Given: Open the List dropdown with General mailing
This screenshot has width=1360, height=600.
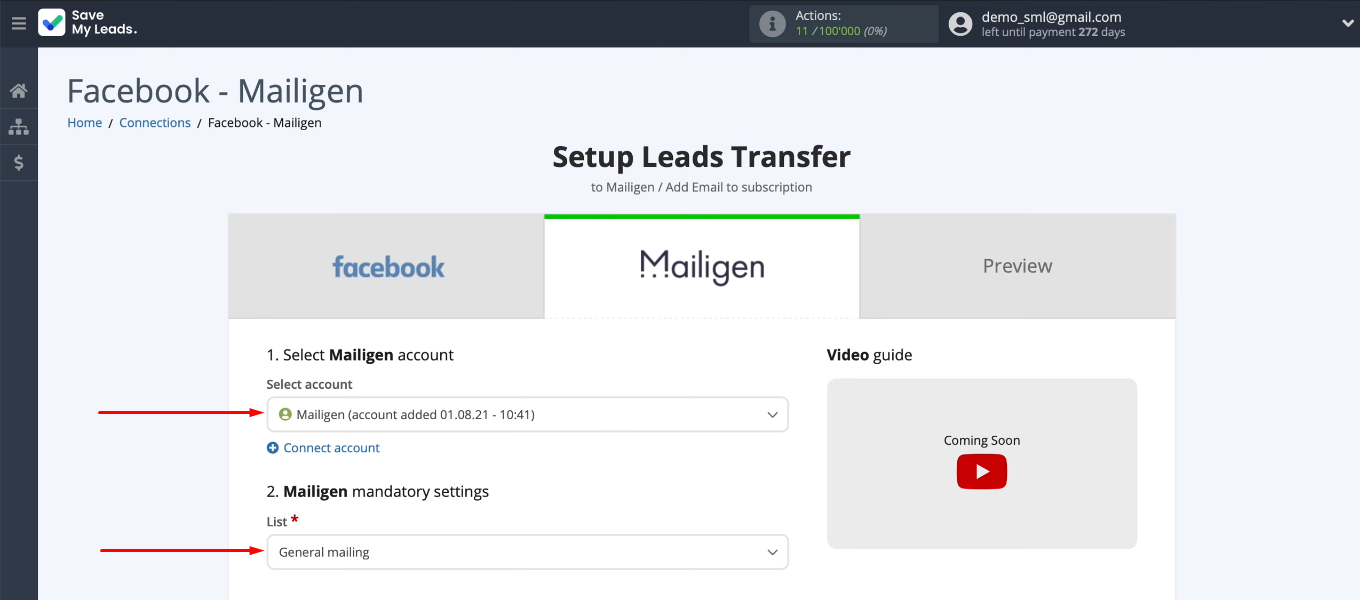Looking at the screenshot, I should (527, 552).
